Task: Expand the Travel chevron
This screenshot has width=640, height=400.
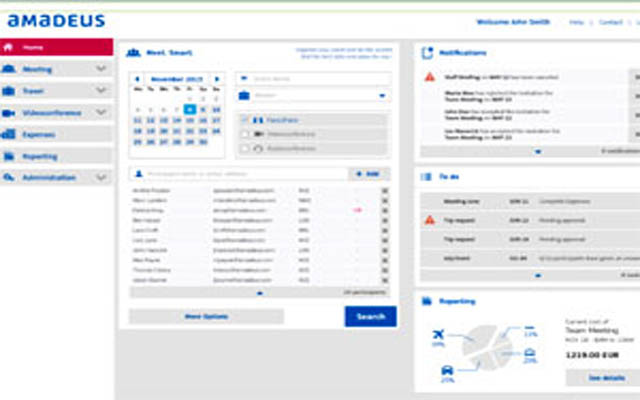Action: pyautogui.click(x=101, y=90)
